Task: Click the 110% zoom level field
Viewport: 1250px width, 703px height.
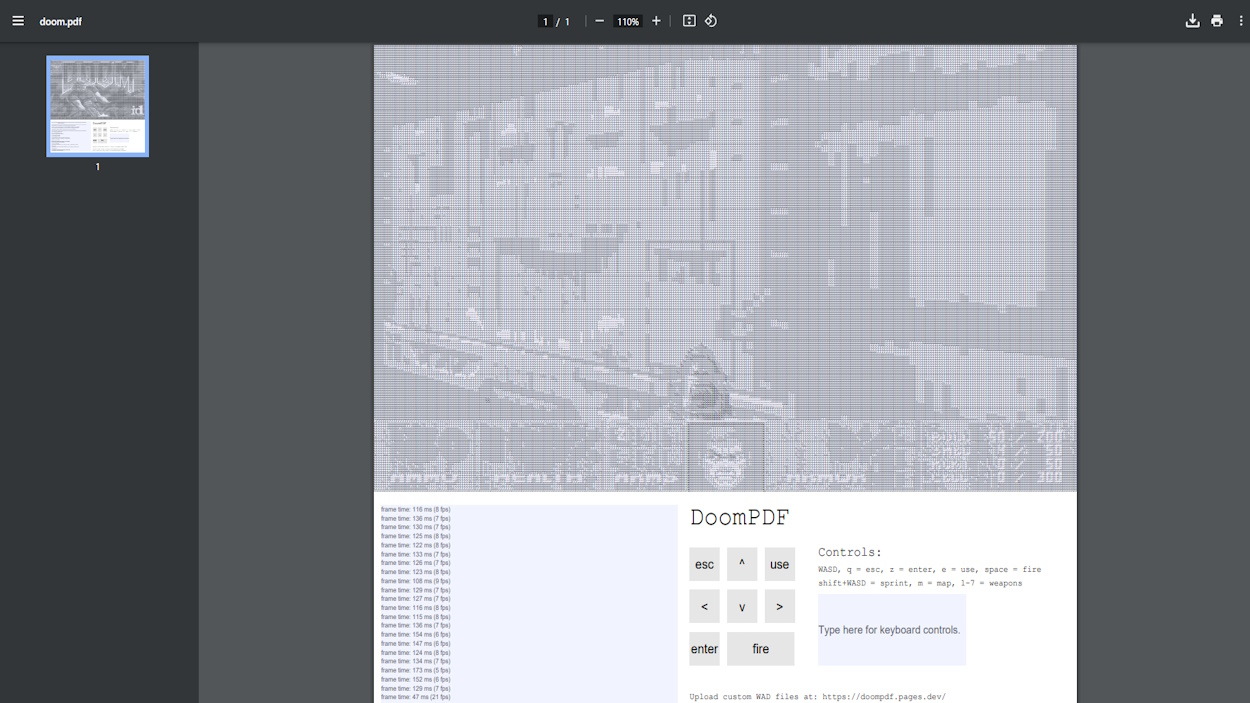Action: tap(627, 22)
